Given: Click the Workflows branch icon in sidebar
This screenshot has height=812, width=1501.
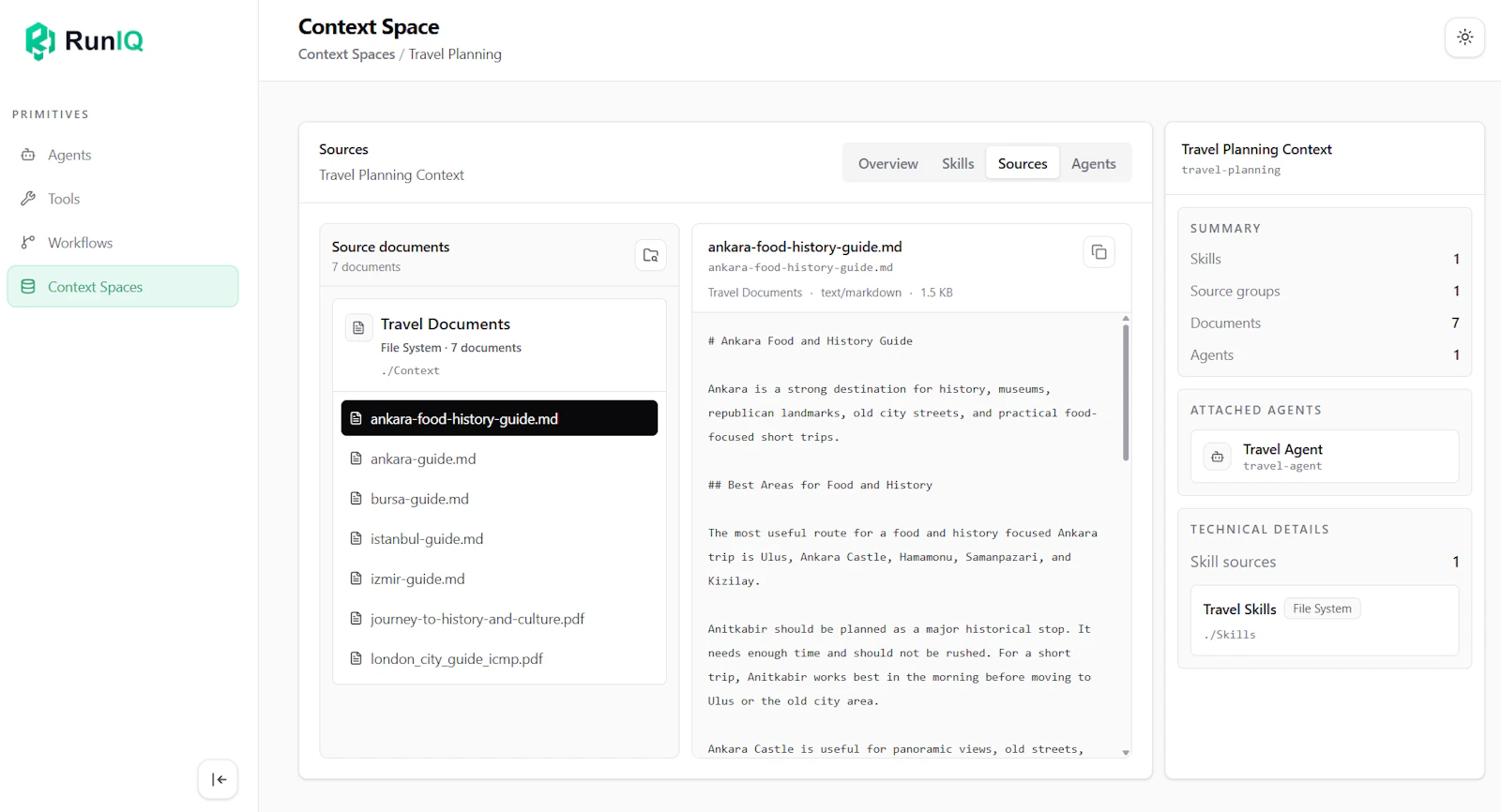Looking at the screenshot, I should click(x=28, y=243).
